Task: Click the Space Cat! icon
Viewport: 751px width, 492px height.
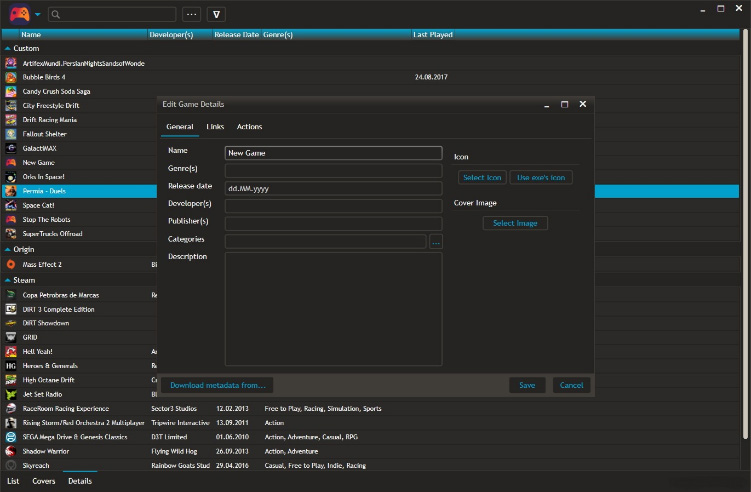Action: point(11,206)
